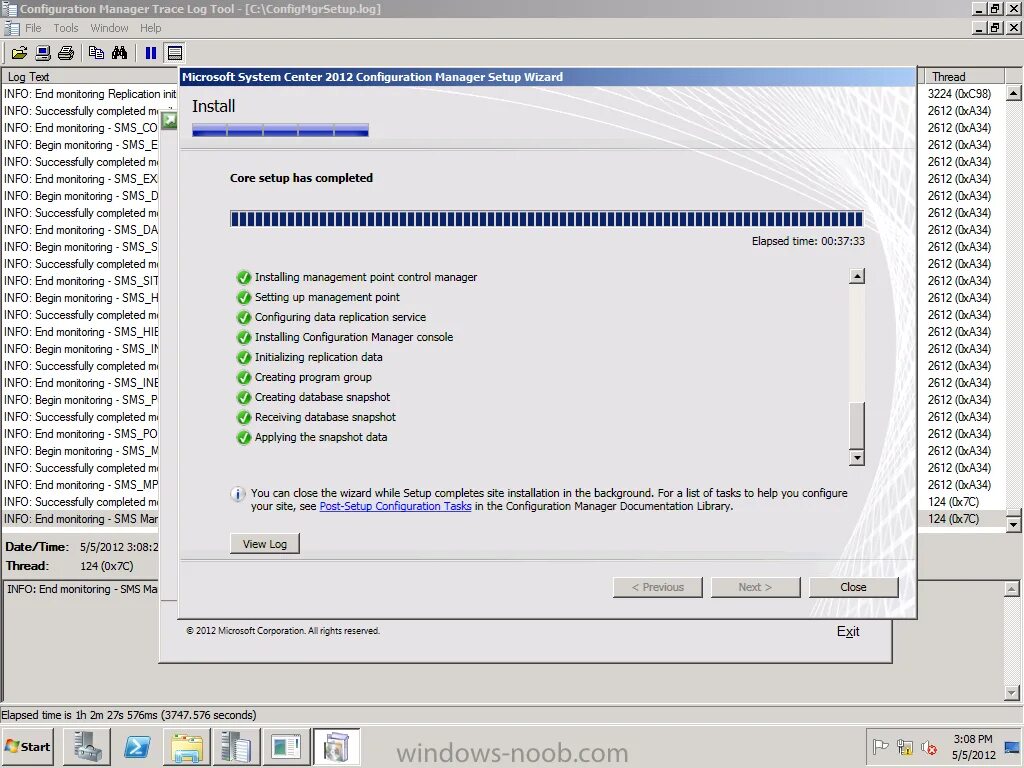Open the Post-Setup Configuration Tasks link
This screenshot has height=768, width=1024.
point(395,506)
